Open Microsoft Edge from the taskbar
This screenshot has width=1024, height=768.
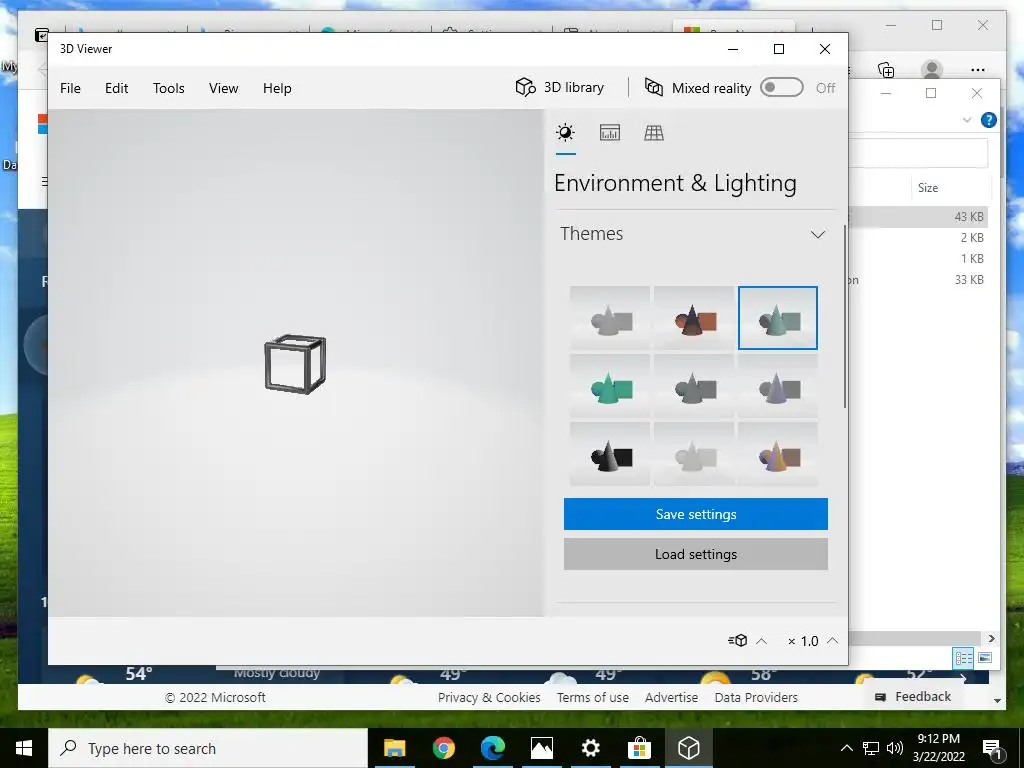click(x=493, y=748)
